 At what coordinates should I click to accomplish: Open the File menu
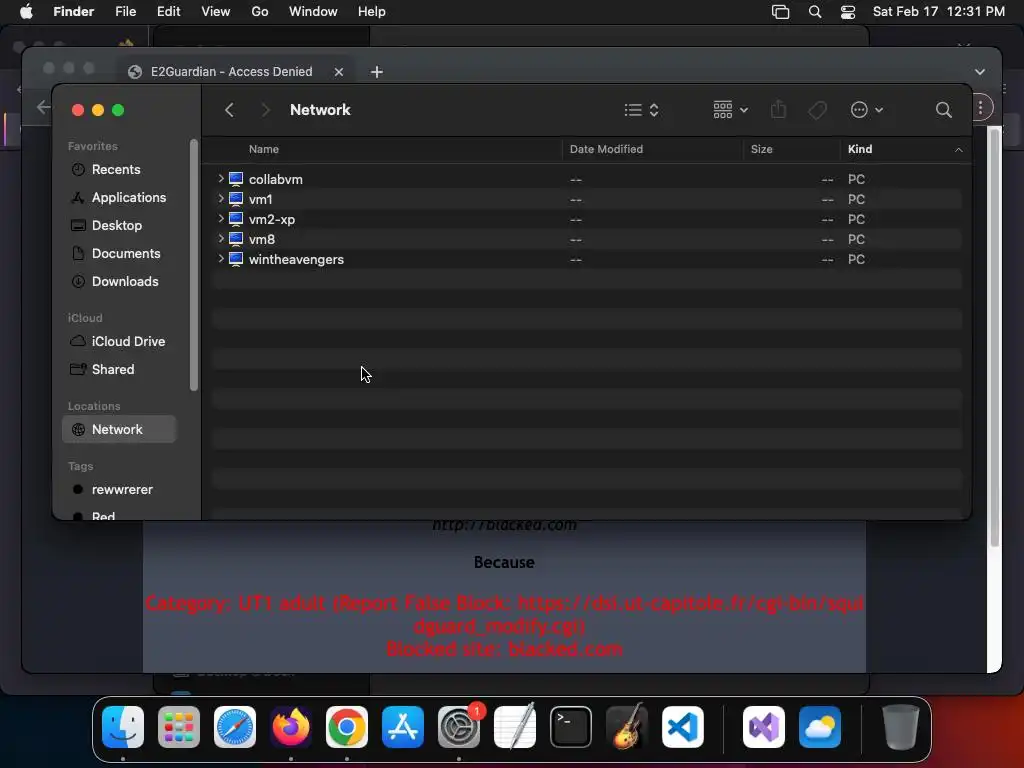coord(125,12)
